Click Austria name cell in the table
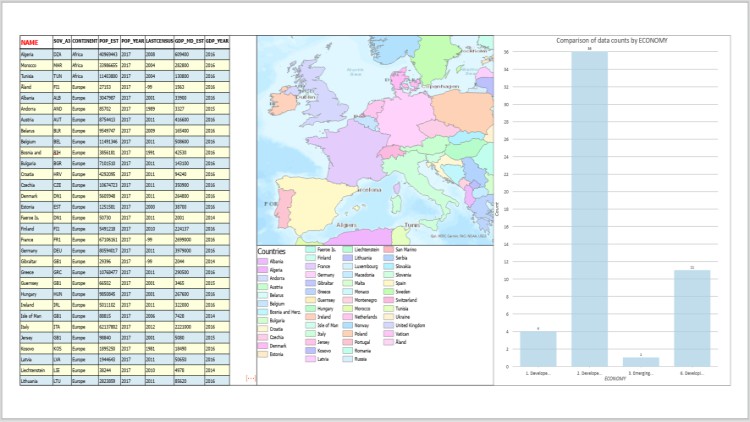The image size is (750, 422). click(x=36, y=120)
